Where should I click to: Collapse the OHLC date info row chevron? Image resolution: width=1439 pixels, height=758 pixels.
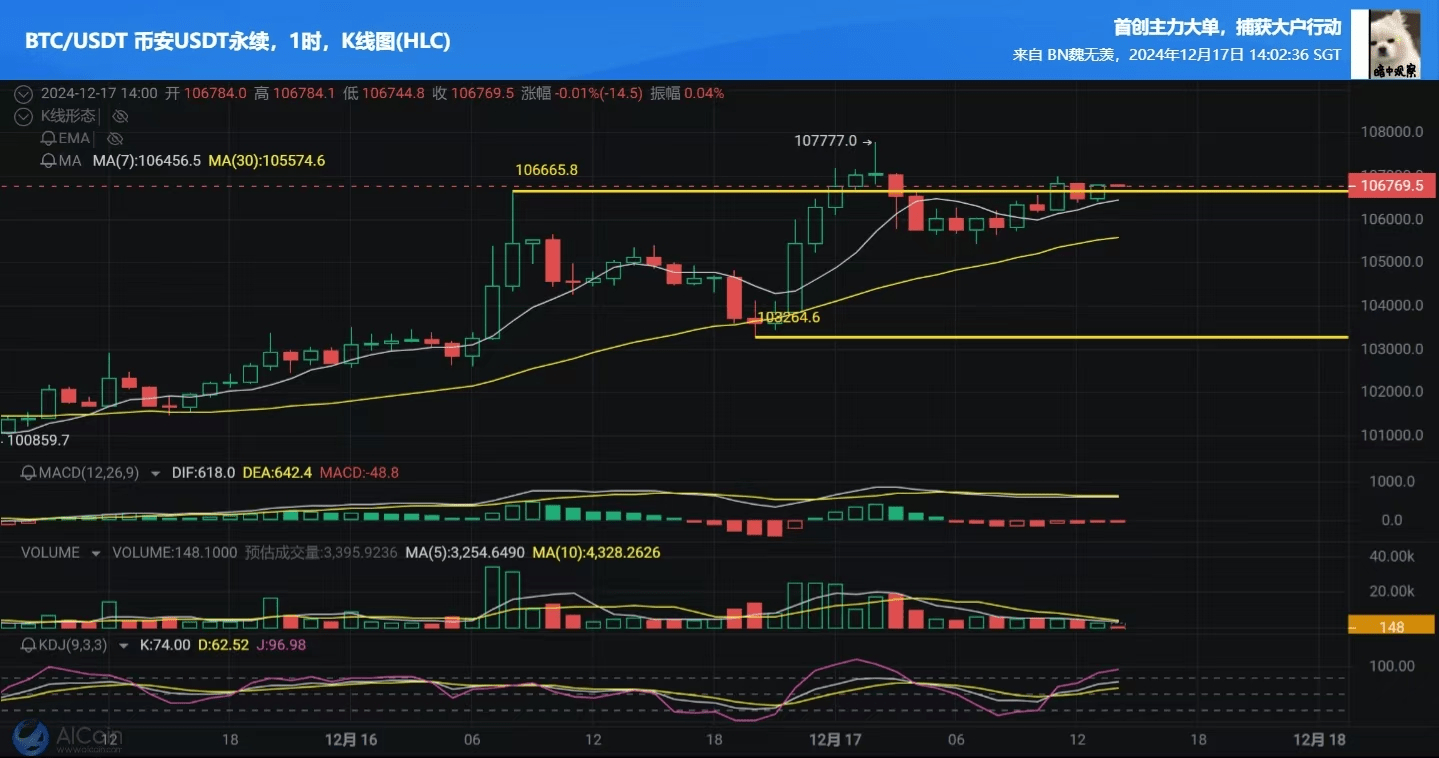click(x=25, y=93)
